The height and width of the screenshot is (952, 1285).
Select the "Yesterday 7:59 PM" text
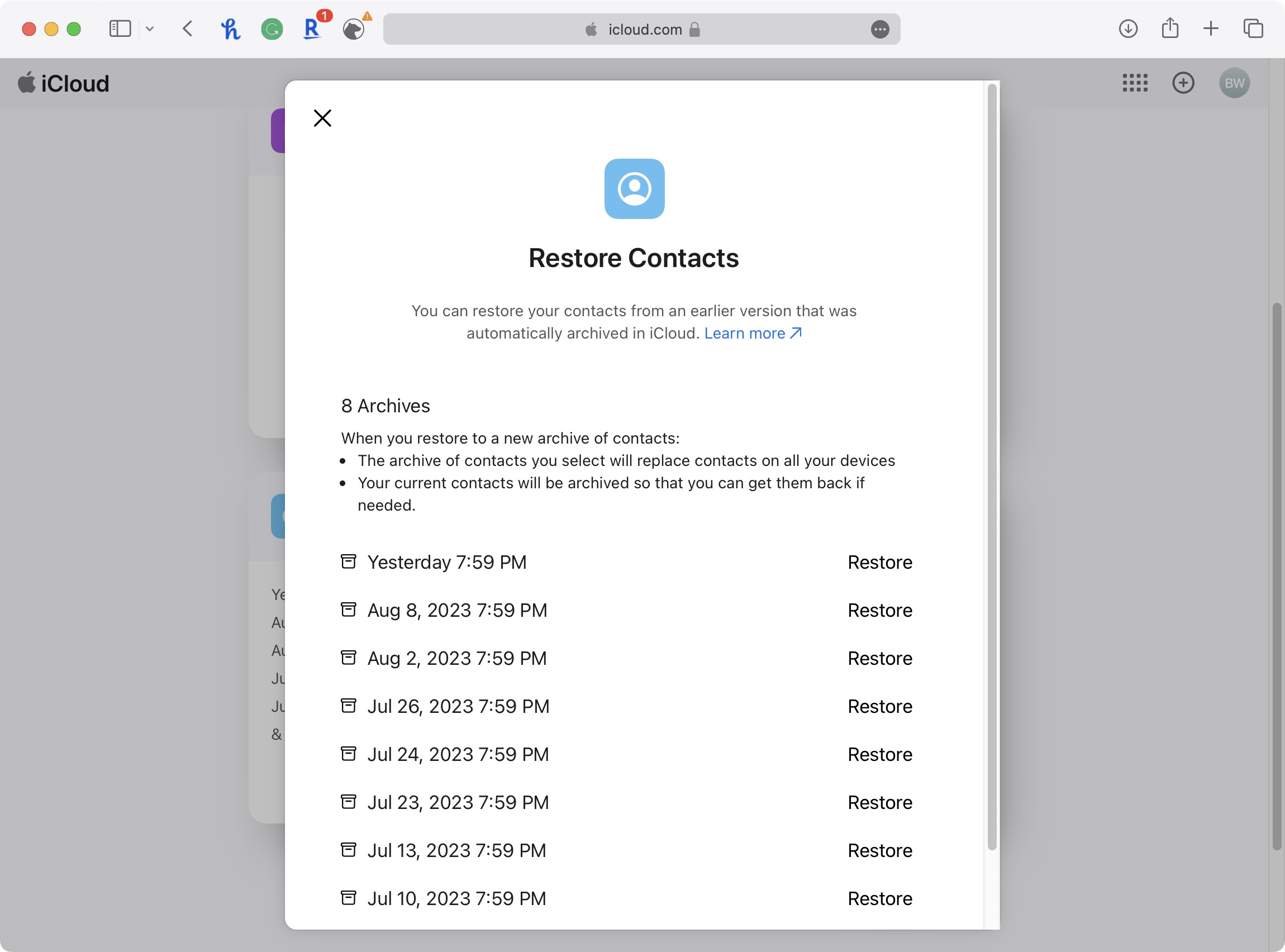(447, 562)
